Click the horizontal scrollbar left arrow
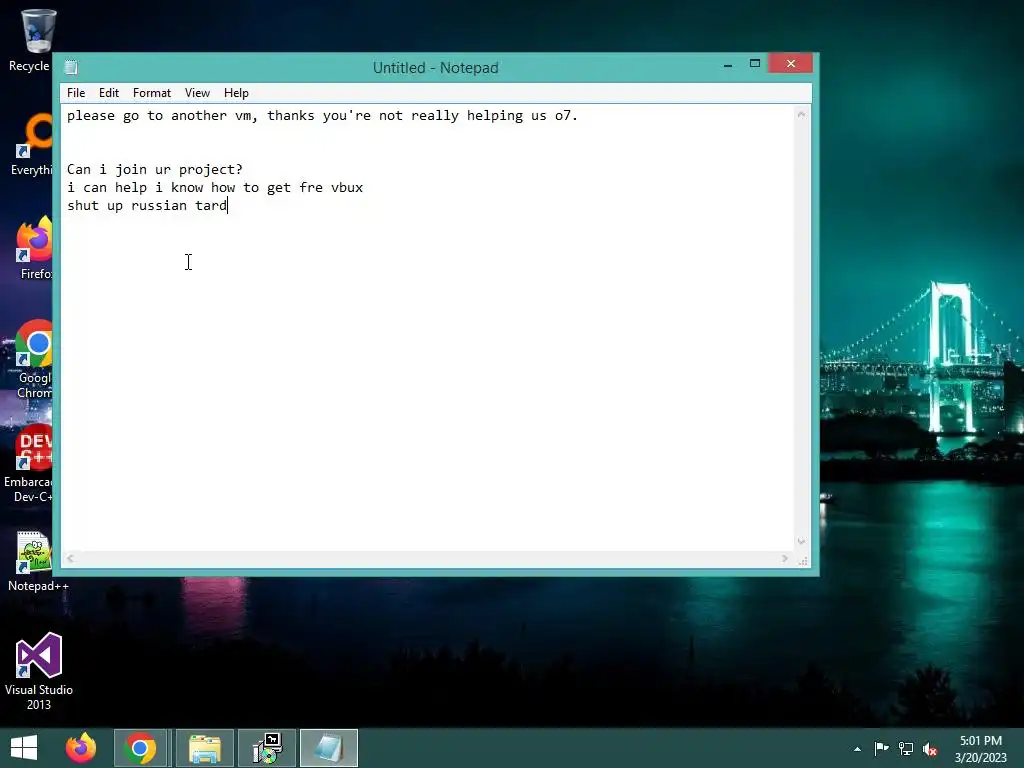 [70, 558]
